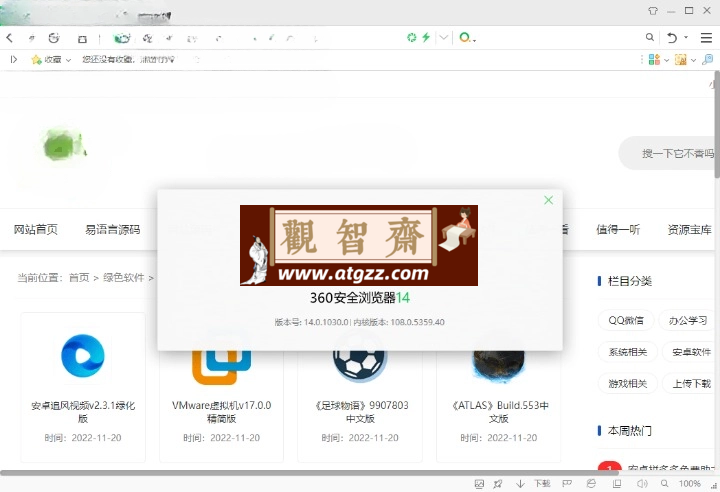
Task: Click the 本周热门 sidebar heading
Action: tap(629, 430)
